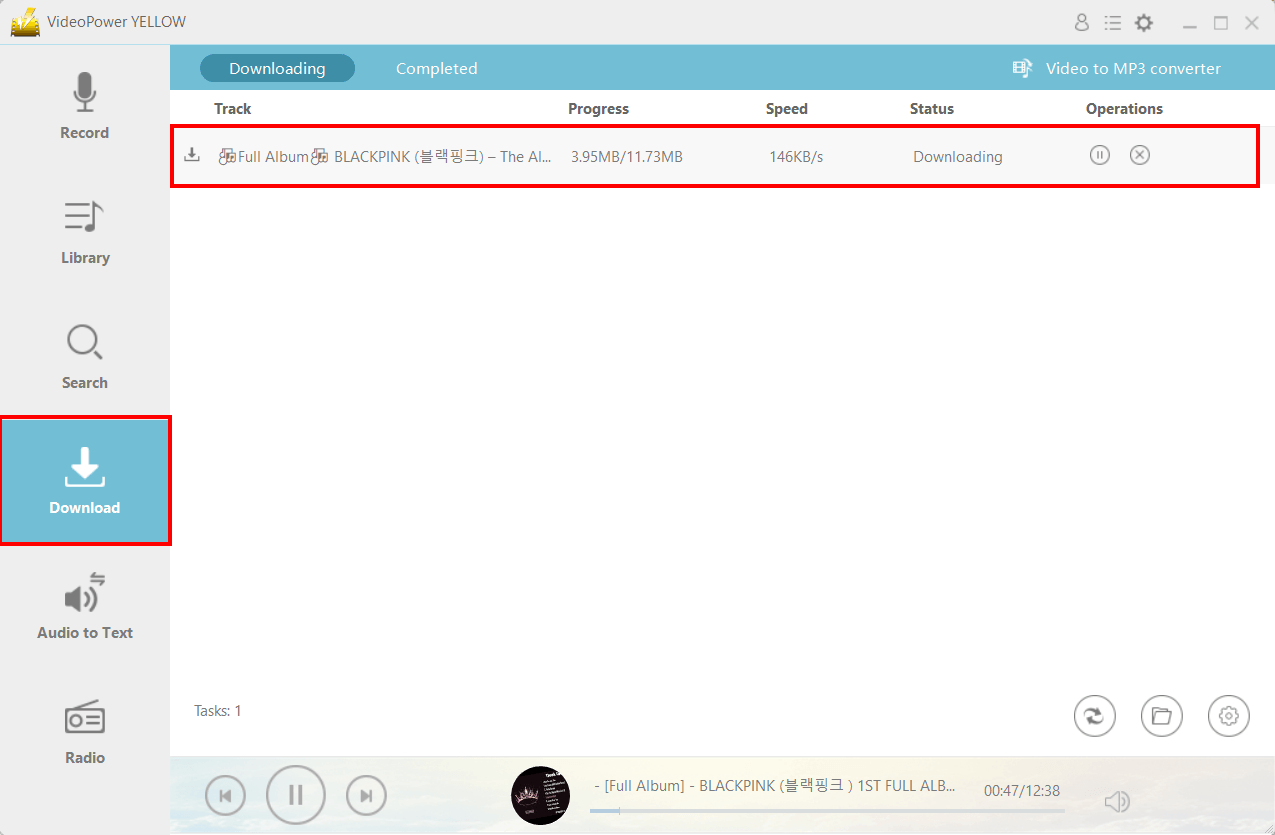The image size is (1275, 835).
Task: Click the now-playing BLACKPINK track title
Action: (x=774, y=786)
